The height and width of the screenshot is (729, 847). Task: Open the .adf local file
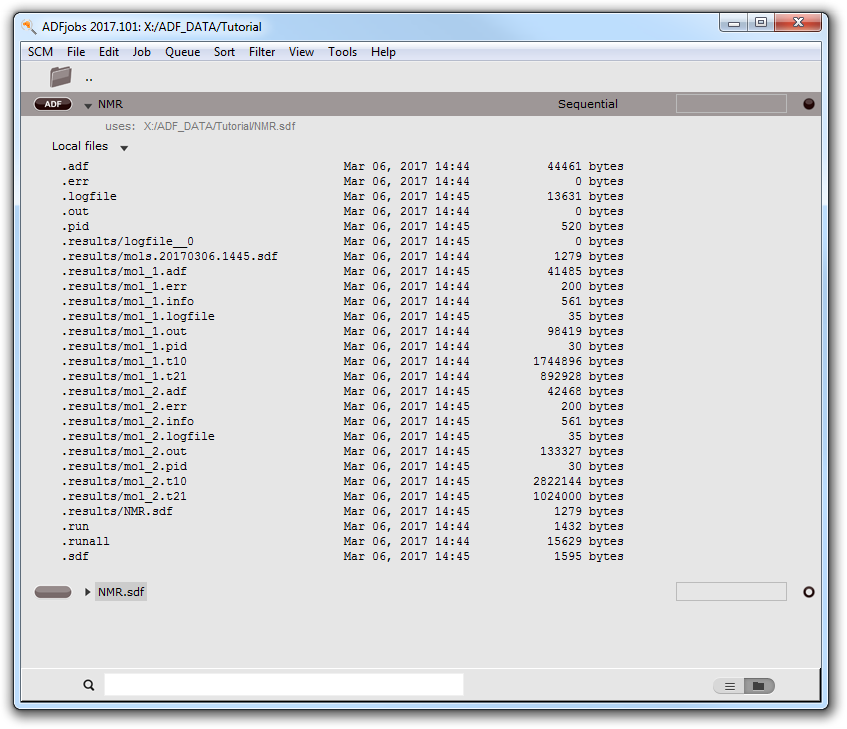pos(75,166)
